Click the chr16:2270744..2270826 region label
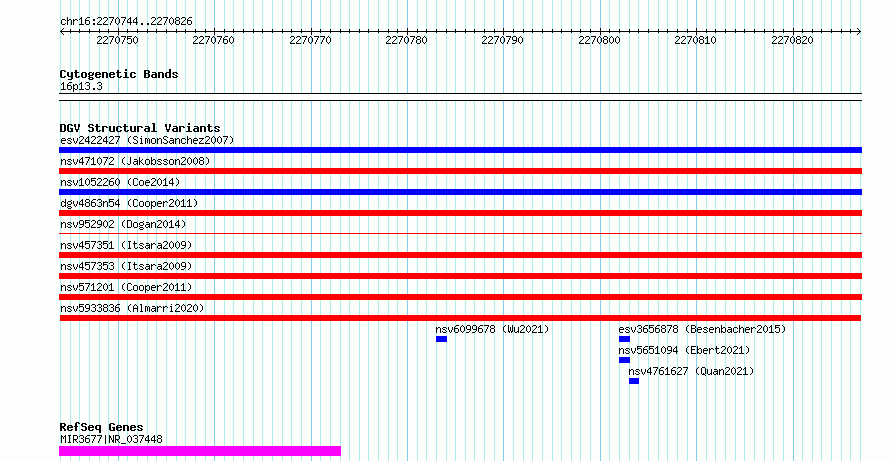The width and height of the screenshot is (890, 461). [x=126, y=22]
